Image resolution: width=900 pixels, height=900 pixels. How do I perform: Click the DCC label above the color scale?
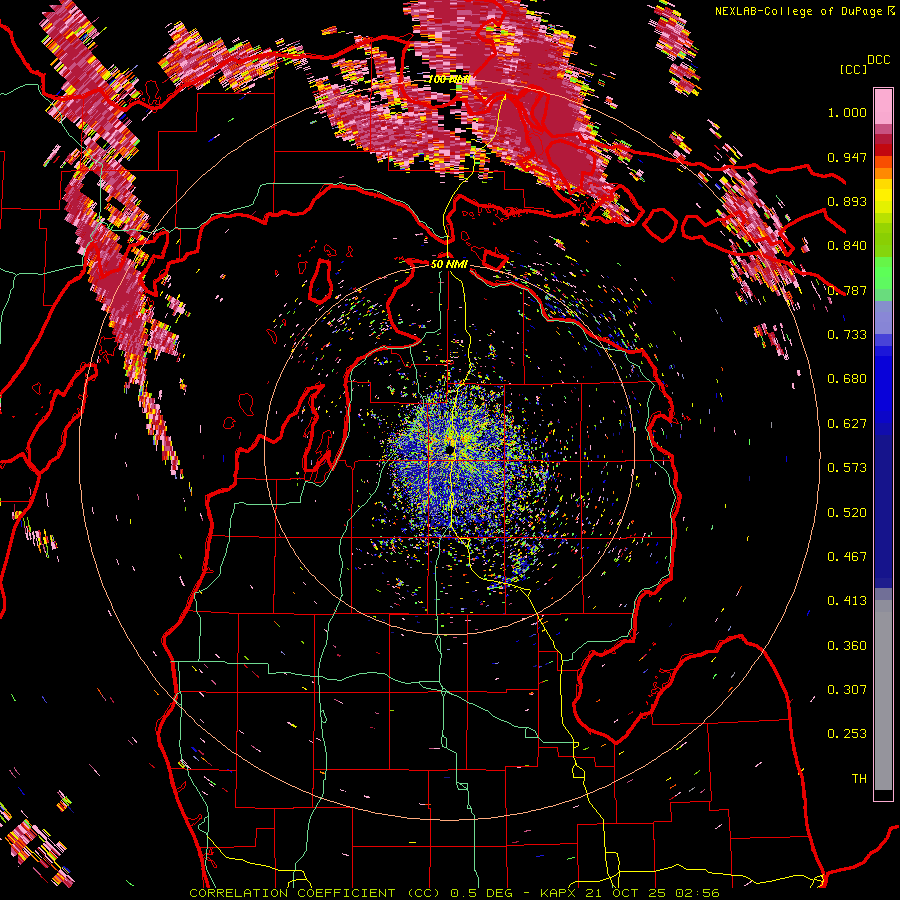click(879, 60)
